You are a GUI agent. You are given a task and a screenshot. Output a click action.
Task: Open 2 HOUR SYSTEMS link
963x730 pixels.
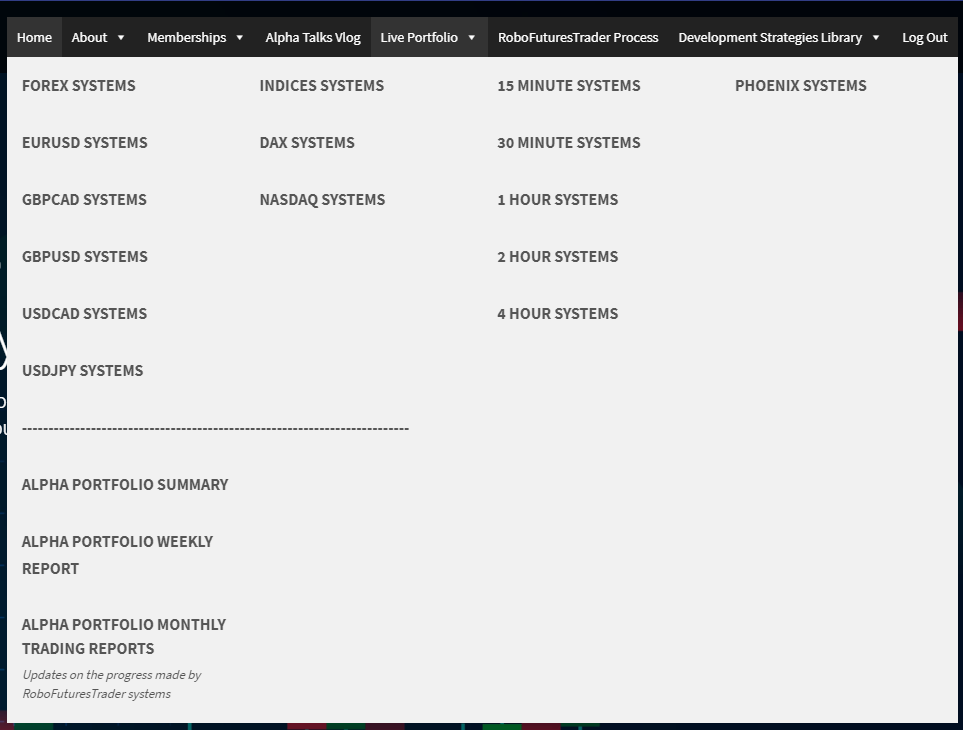pyautogui.click(x=558, y=257)
